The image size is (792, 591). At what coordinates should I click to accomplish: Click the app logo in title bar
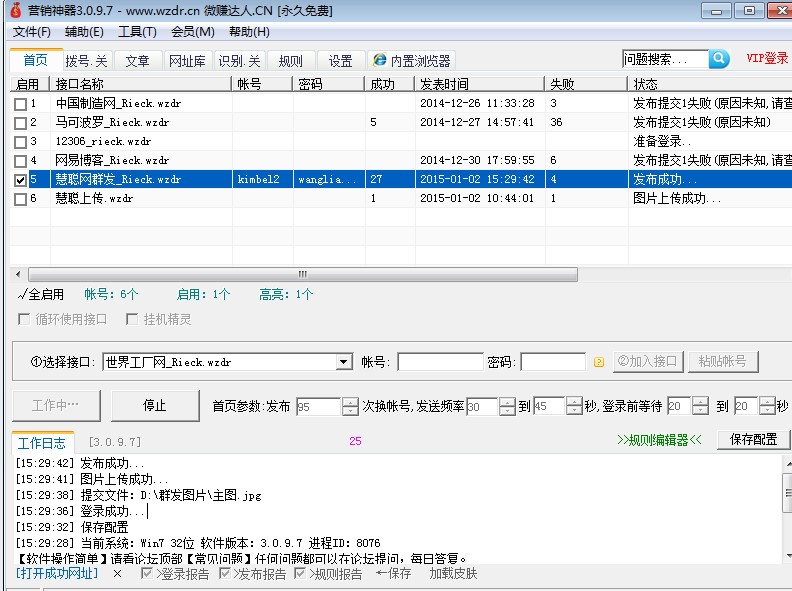click(x=14, y=10)
